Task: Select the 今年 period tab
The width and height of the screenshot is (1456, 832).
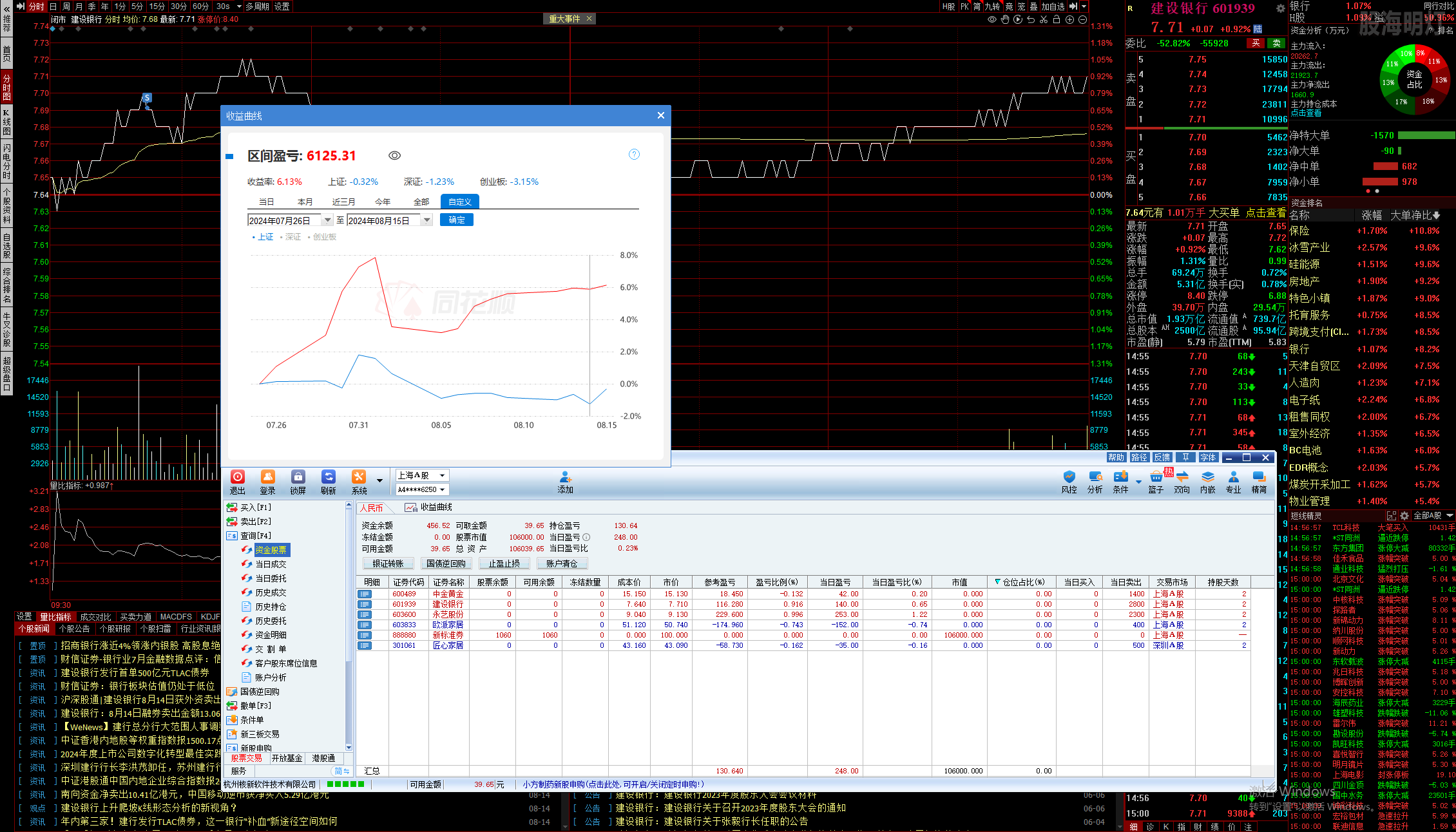Action: [383, 202]
